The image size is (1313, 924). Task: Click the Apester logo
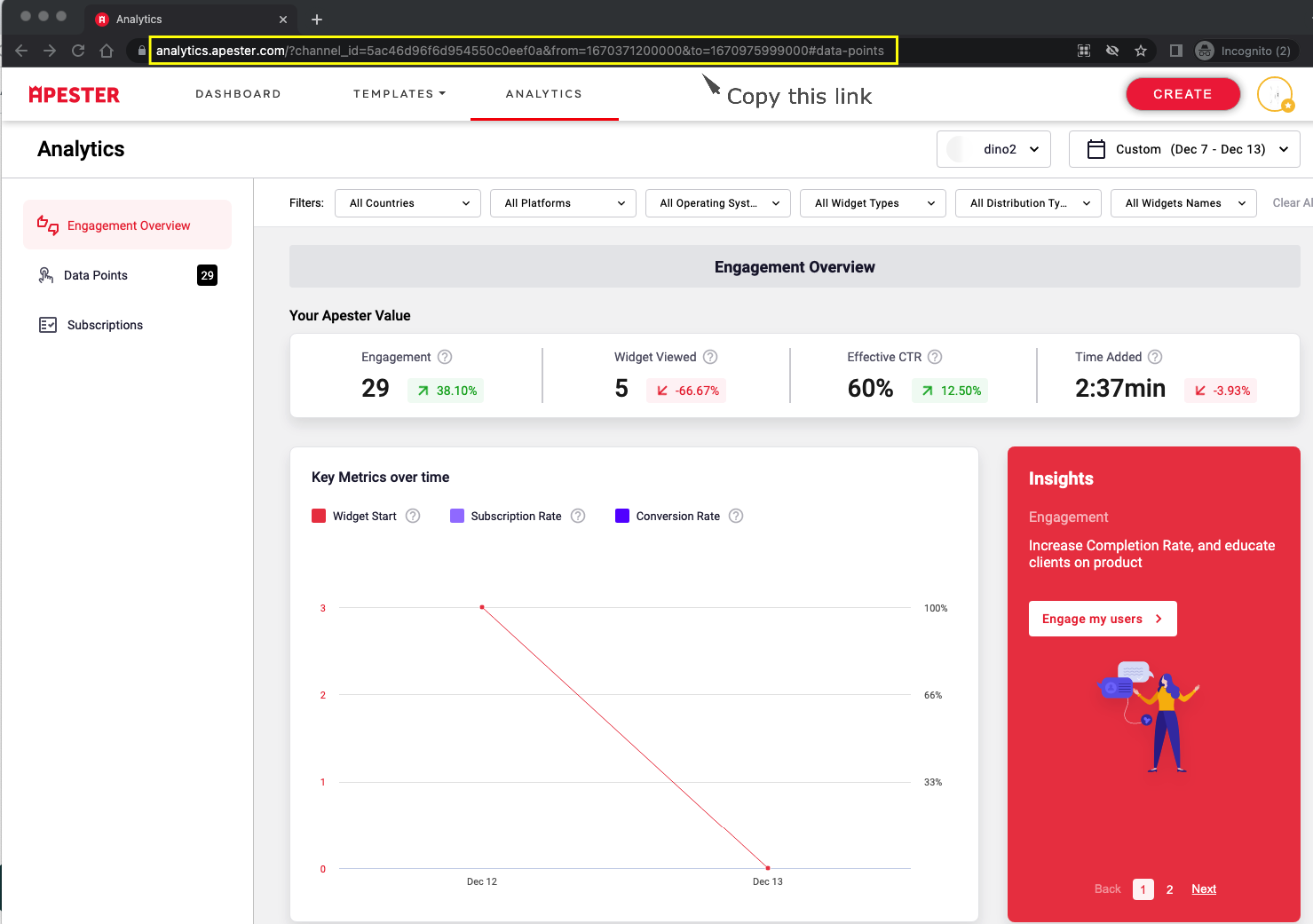coord(75,94)
